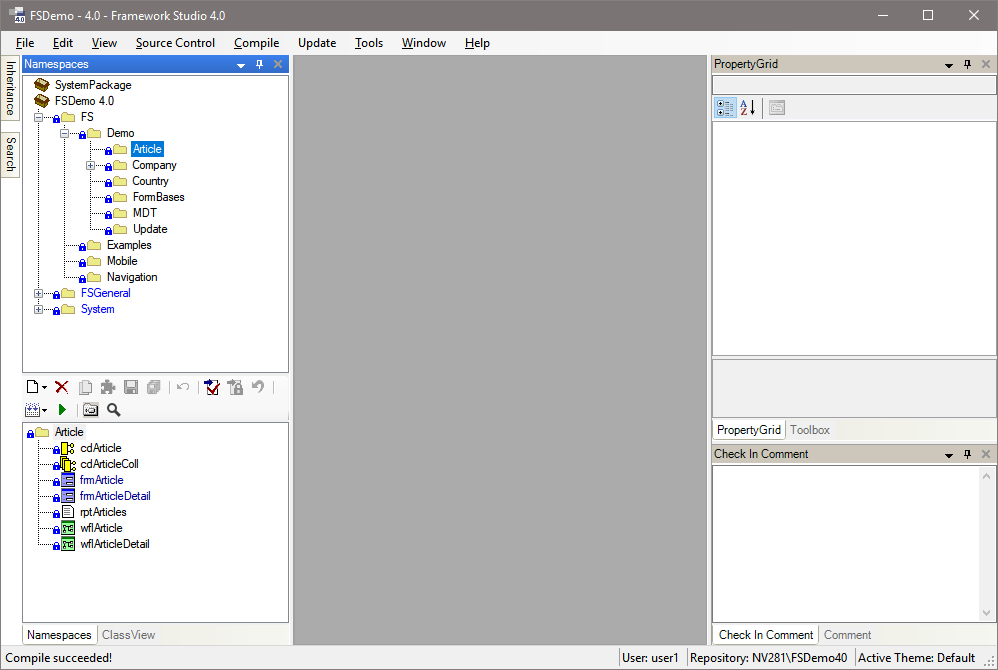Select the Categorized view icon in PropertyGrid
This screenshot has width=998, height=670.
(725, 107)
